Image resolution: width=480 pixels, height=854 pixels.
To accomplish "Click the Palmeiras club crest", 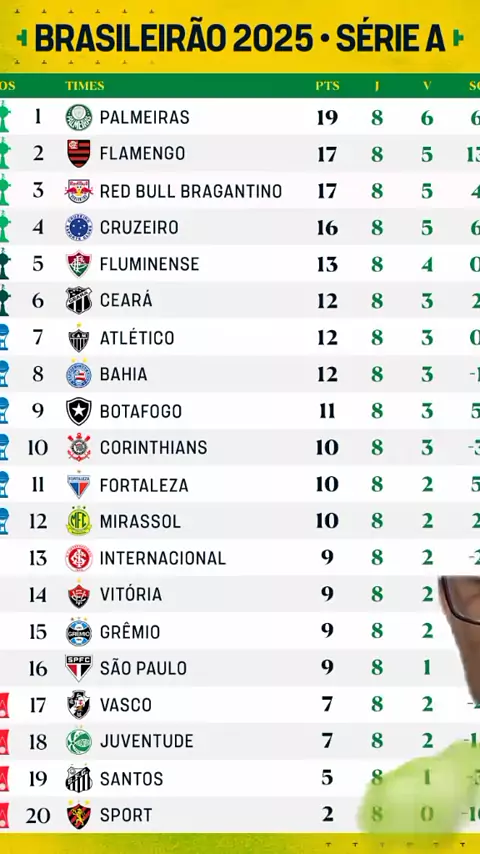I will (79, 117).
